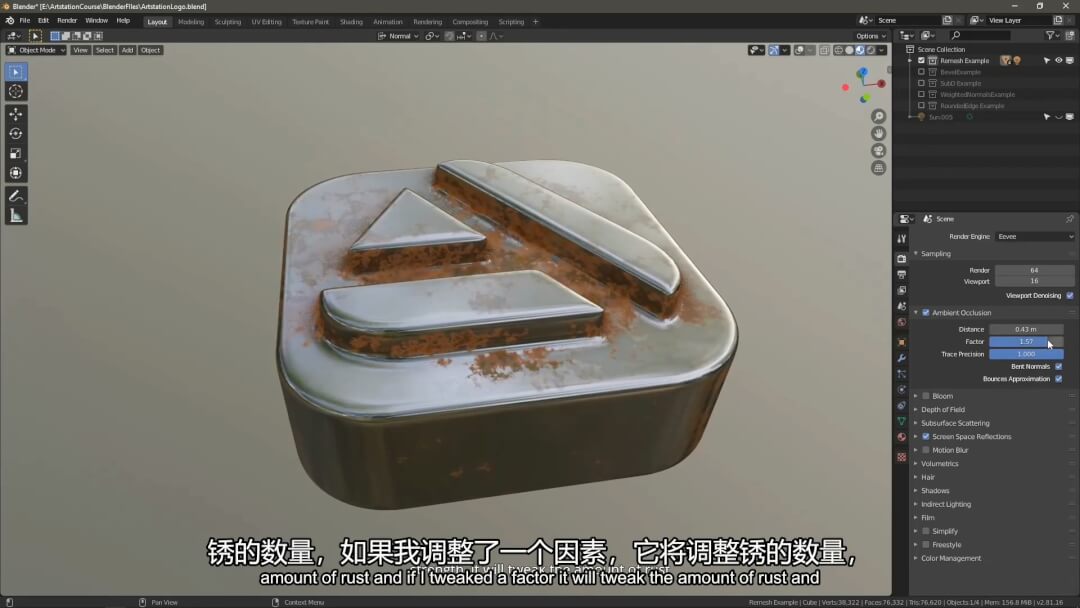Select the Select Box tool

click(16, 72)
